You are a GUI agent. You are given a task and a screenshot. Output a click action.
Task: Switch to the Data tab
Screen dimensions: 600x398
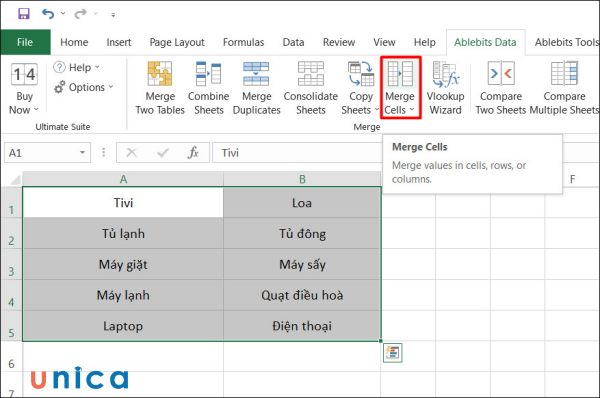click(x=293, y=42)
